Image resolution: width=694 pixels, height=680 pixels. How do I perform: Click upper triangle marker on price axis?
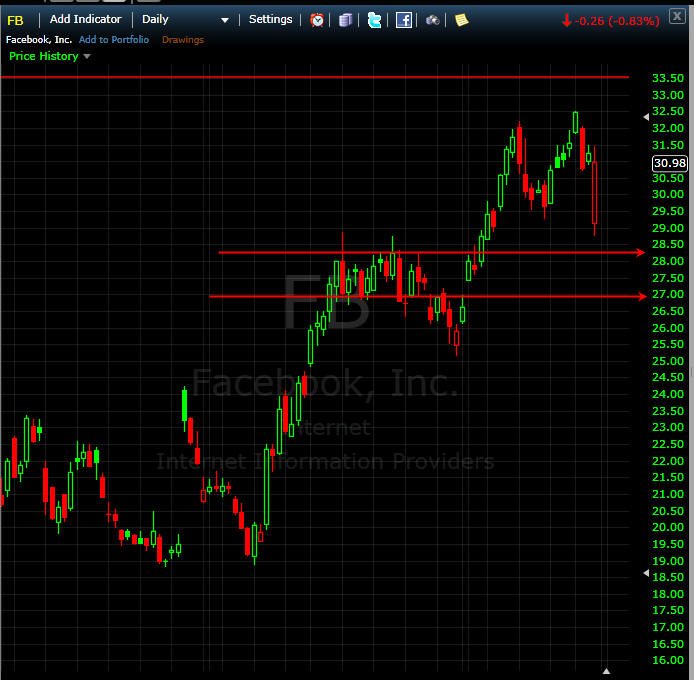click(x=646, y=117)
